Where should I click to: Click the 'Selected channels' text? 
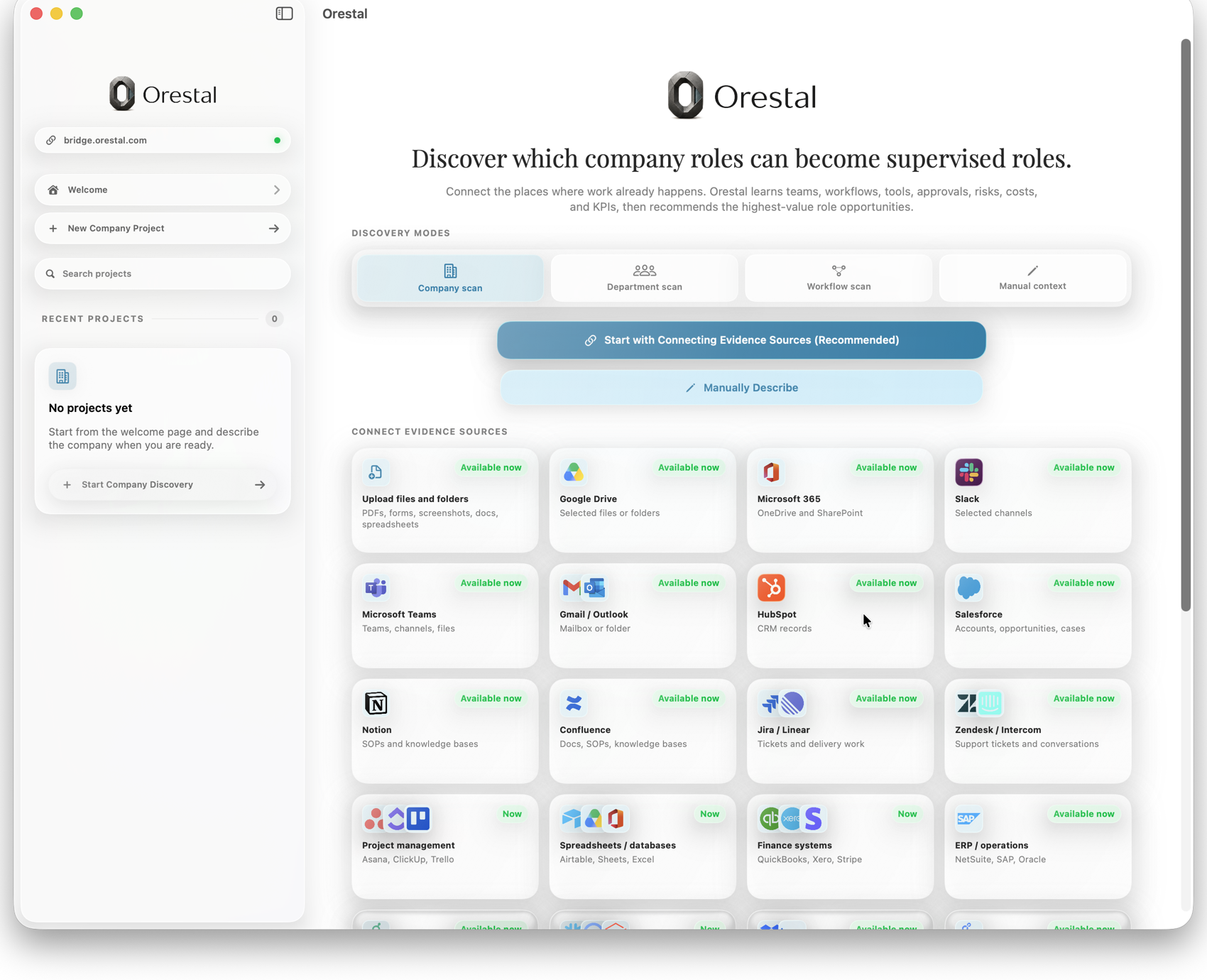pyautogui.click(x=993, y=513)
